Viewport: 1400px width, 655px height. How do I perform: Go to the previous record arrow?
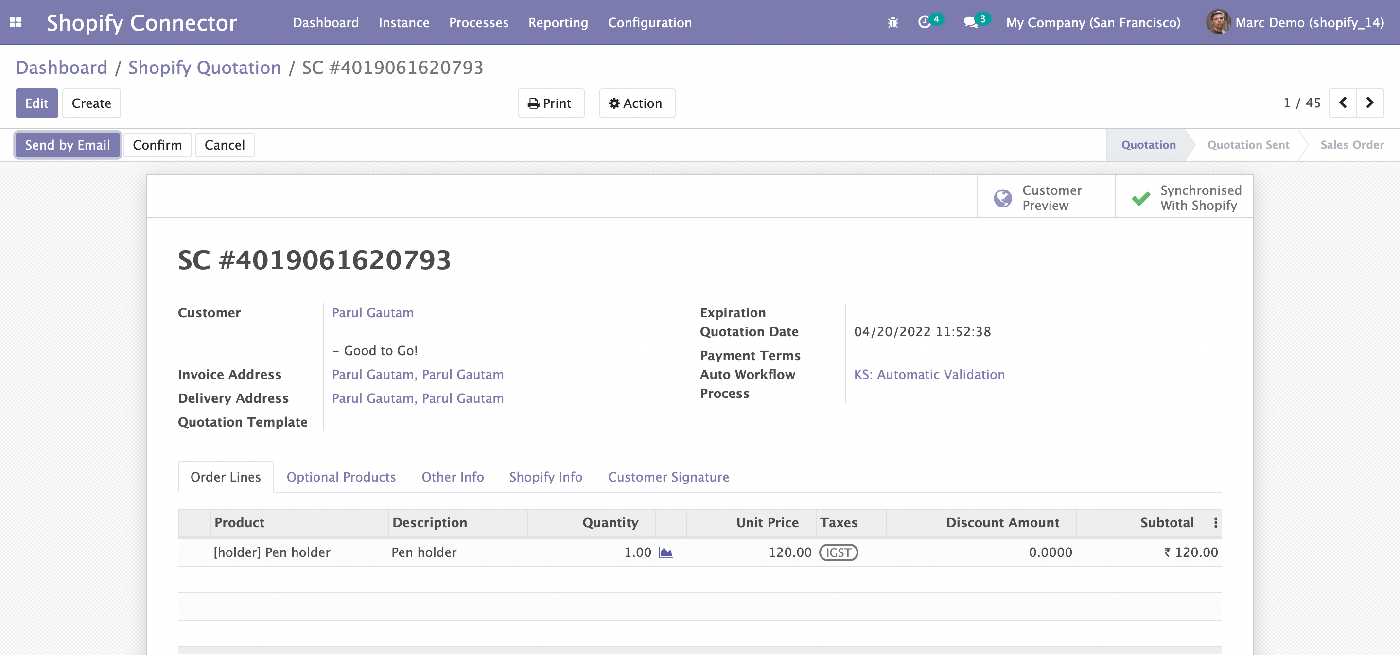pyautogui.click(x=1343, y=103)
